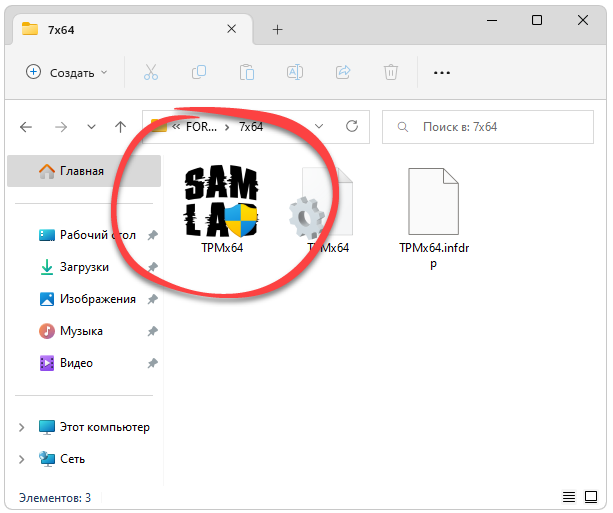Go back with the left arrow
The width and height of the screenshot is (613, 513).
[26, 127]
